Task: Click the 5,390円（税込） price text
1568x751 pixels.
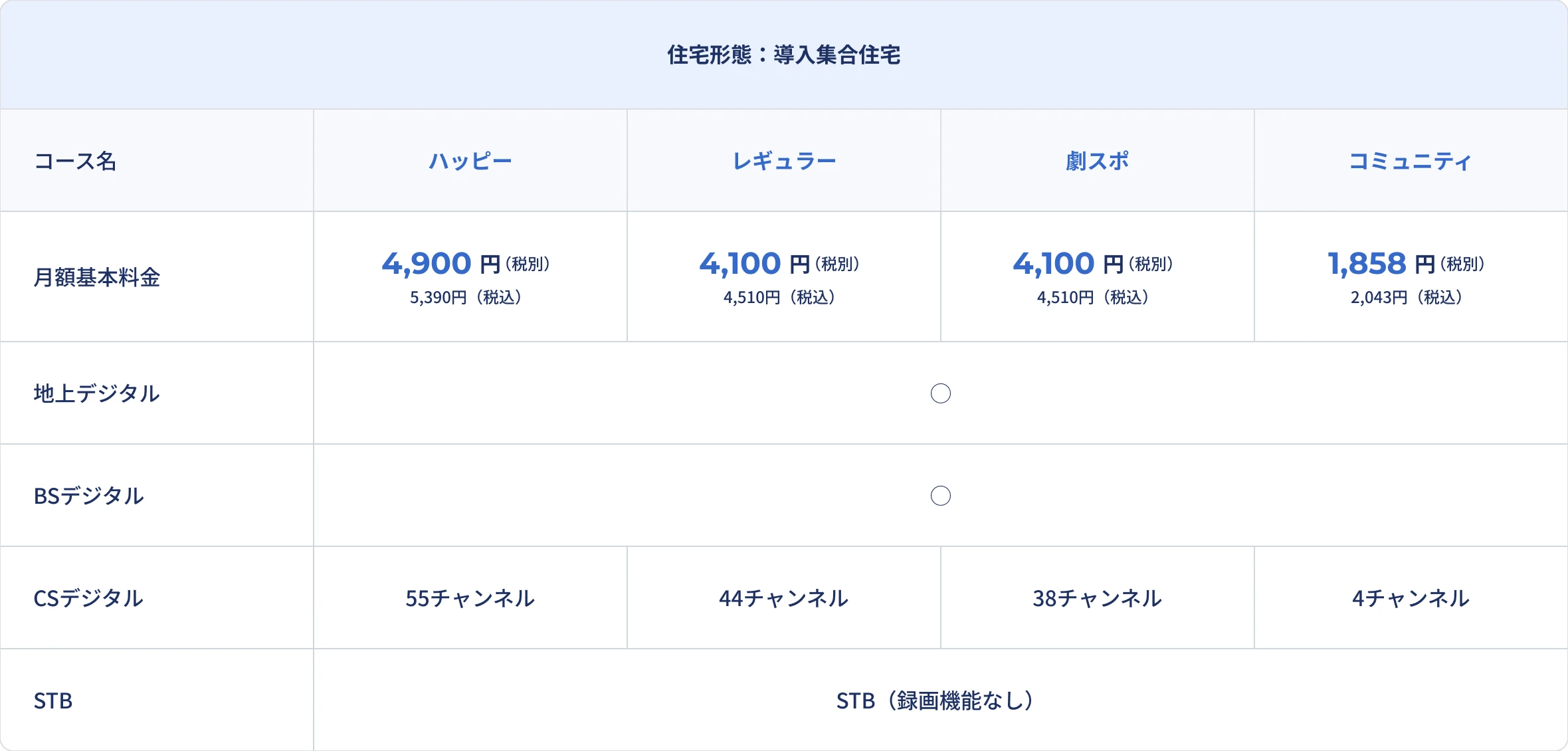Action: (x=465, y=297)
